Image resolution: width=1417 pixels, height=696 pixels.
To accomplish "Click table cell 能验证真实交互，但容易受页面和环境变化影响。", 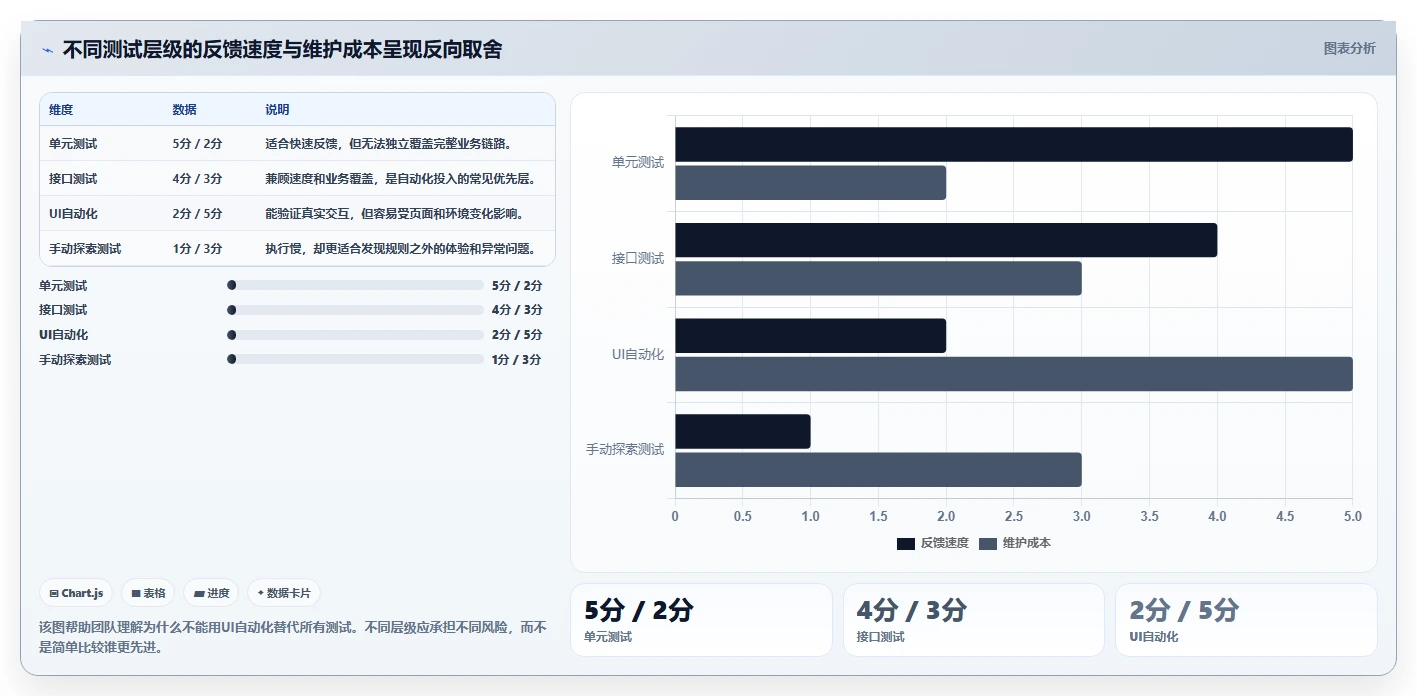I will click(395, 214).
